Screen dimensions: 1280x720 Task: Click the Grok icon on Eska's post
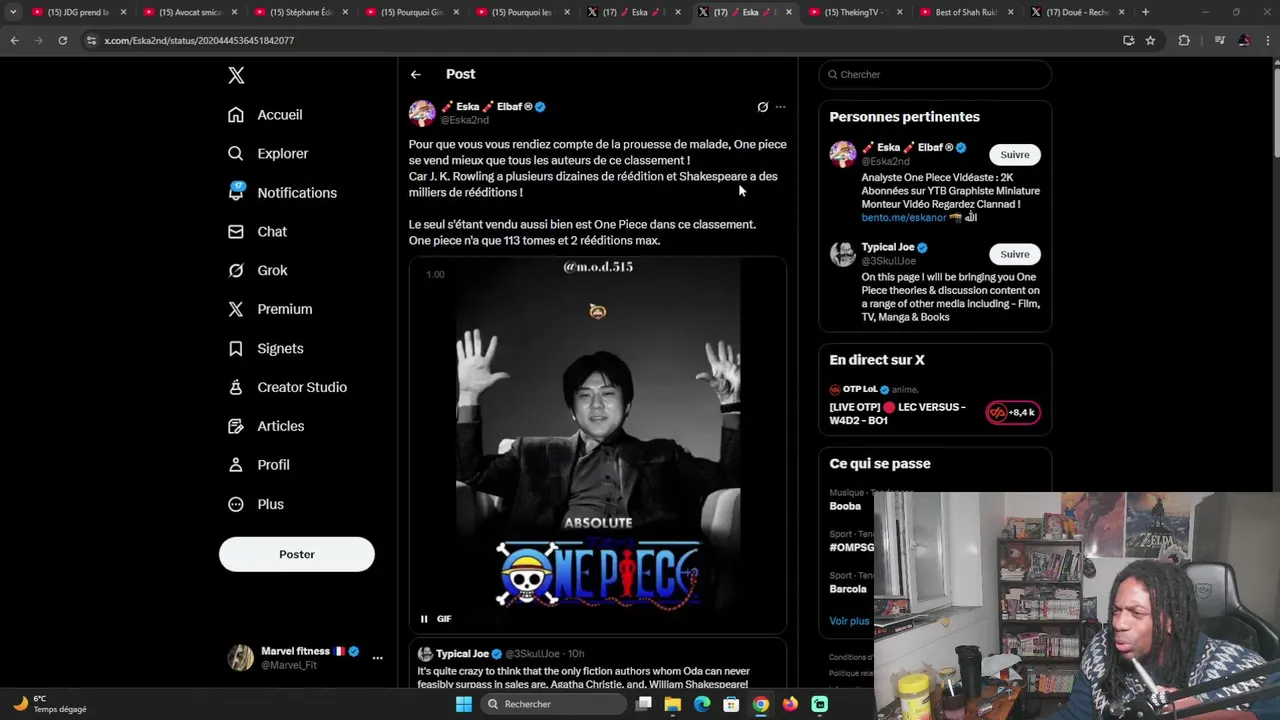(762, 107)
